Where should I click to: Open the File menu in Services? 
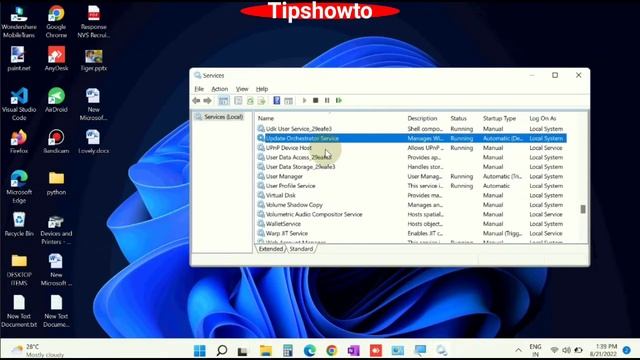pyautogui.click(x=199, y=89)
